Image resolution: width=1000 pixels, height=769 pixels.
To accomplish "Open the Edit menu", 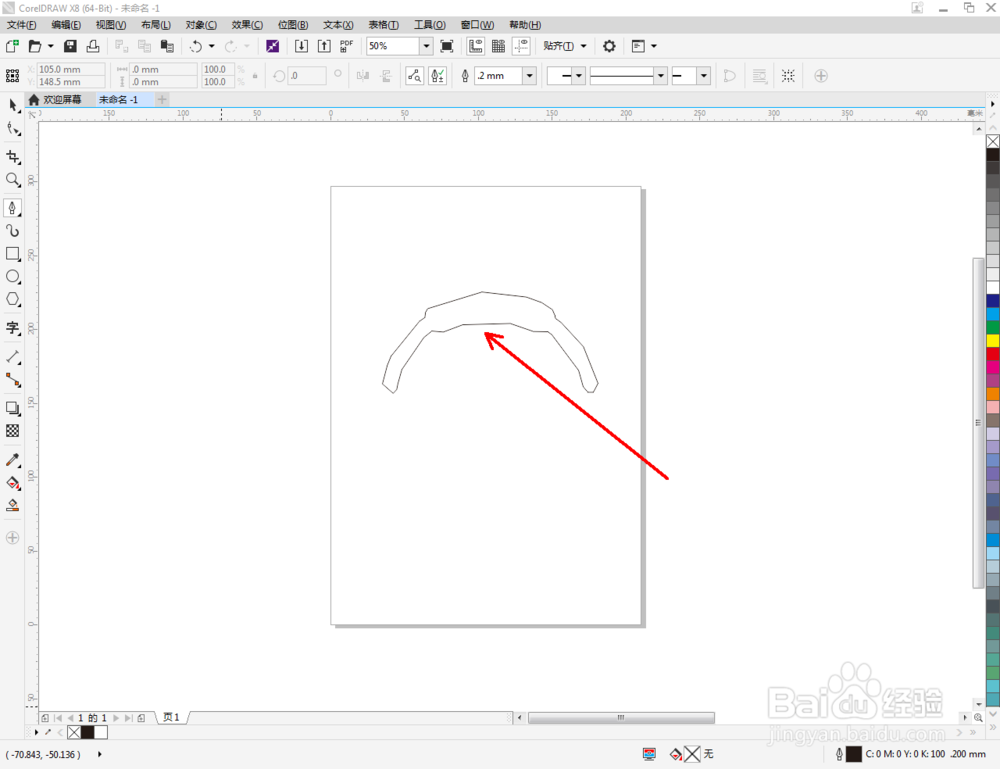I will [66, 25].
